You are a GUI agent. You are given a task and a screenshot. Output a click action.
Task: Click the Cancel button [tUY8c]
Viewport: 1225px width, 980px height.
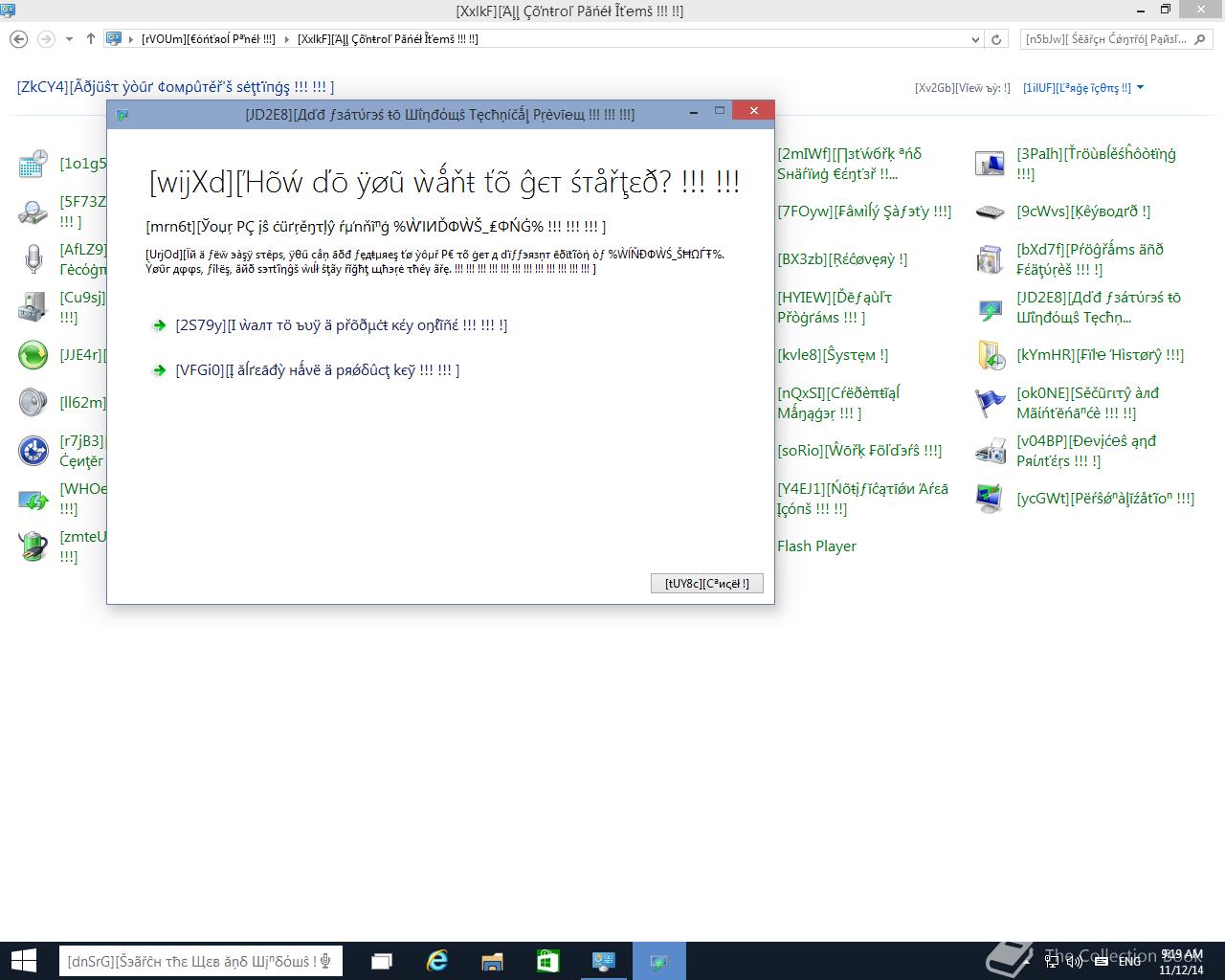[x=707, y=583]
